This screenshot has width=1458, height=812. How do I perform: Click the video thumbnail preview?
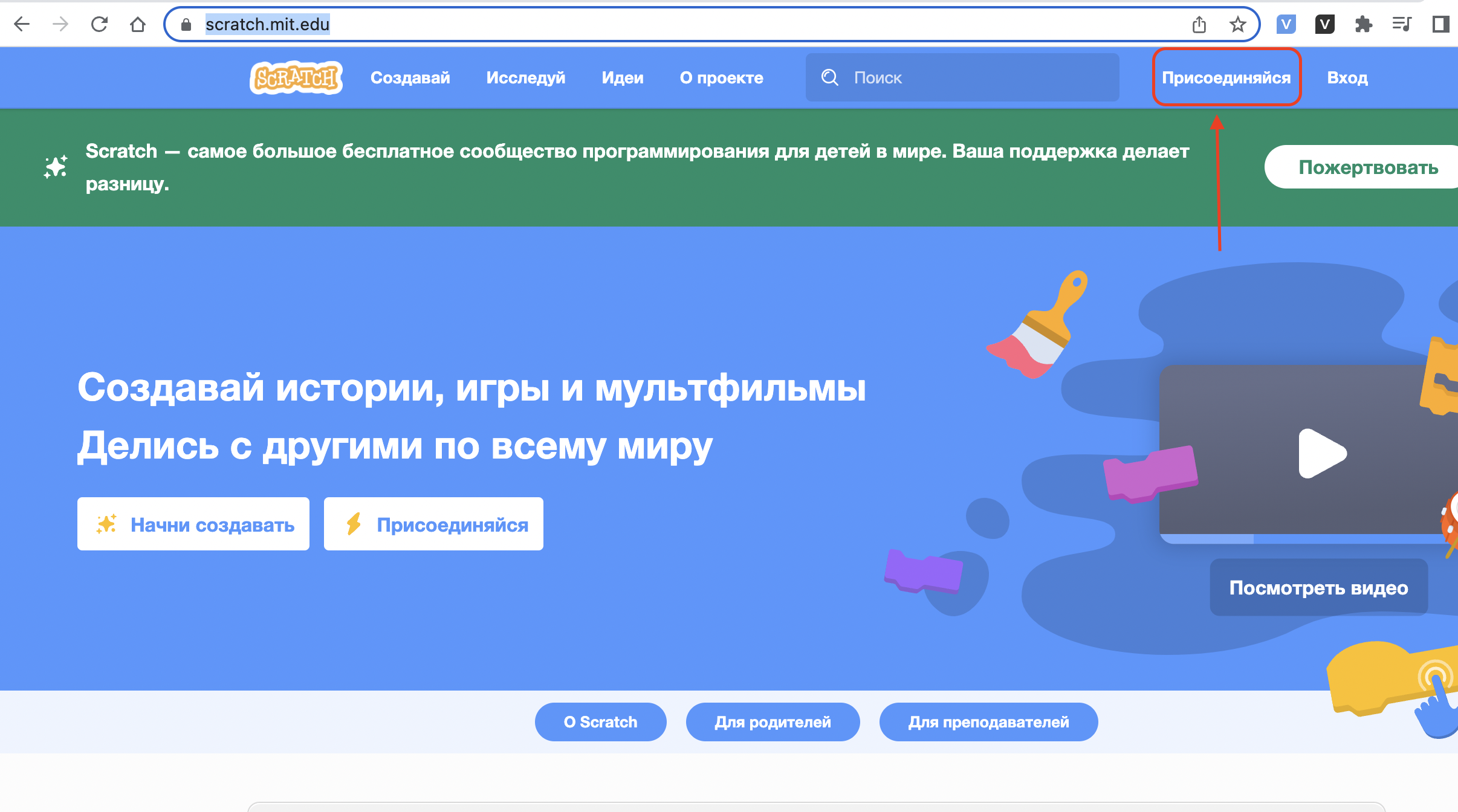tap(1309, 453)
